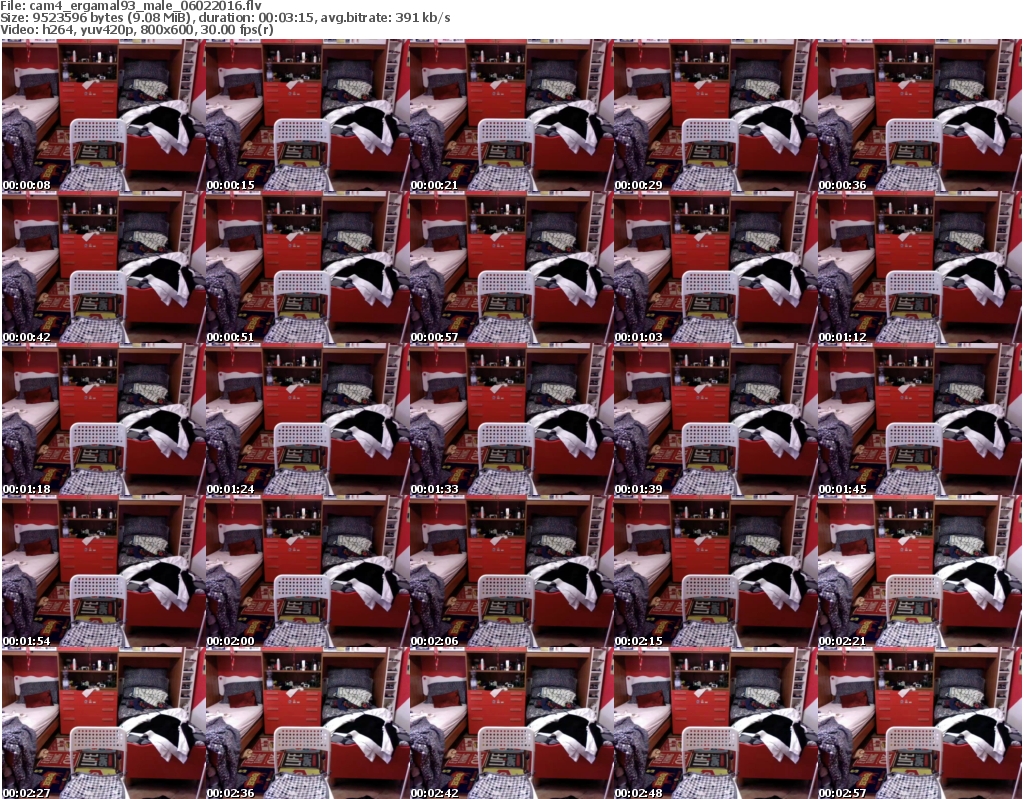
Task: Pick the 00:00:42 video frame
Action: point(104,268)
